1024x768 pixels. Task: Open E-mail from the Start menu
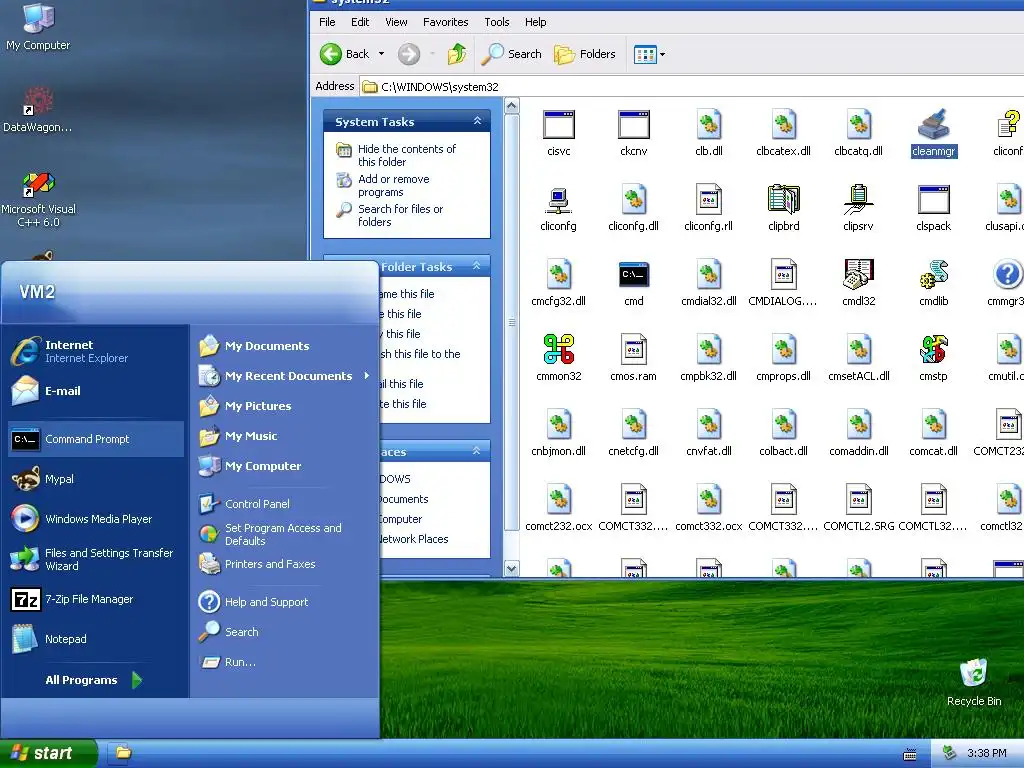click(96, 391)
